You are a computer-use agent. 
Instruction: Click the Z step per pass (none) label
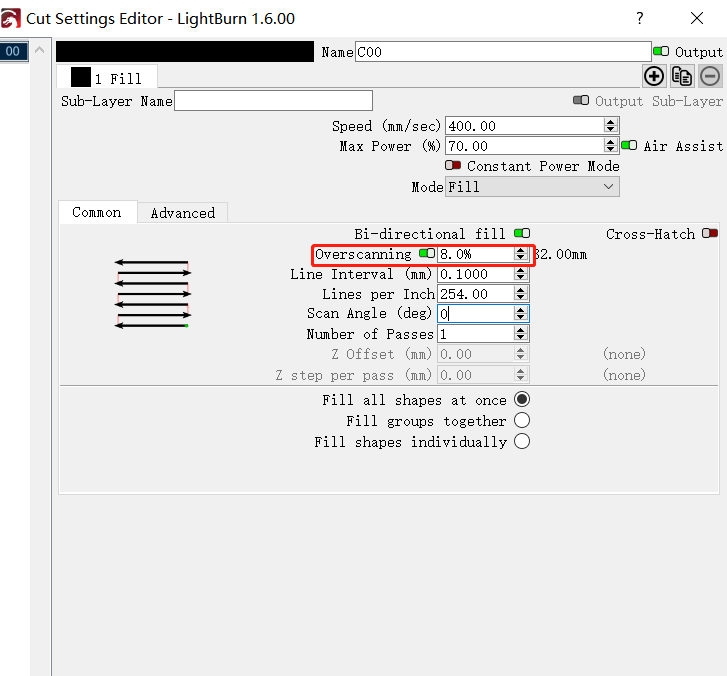(x=624, y=375)
